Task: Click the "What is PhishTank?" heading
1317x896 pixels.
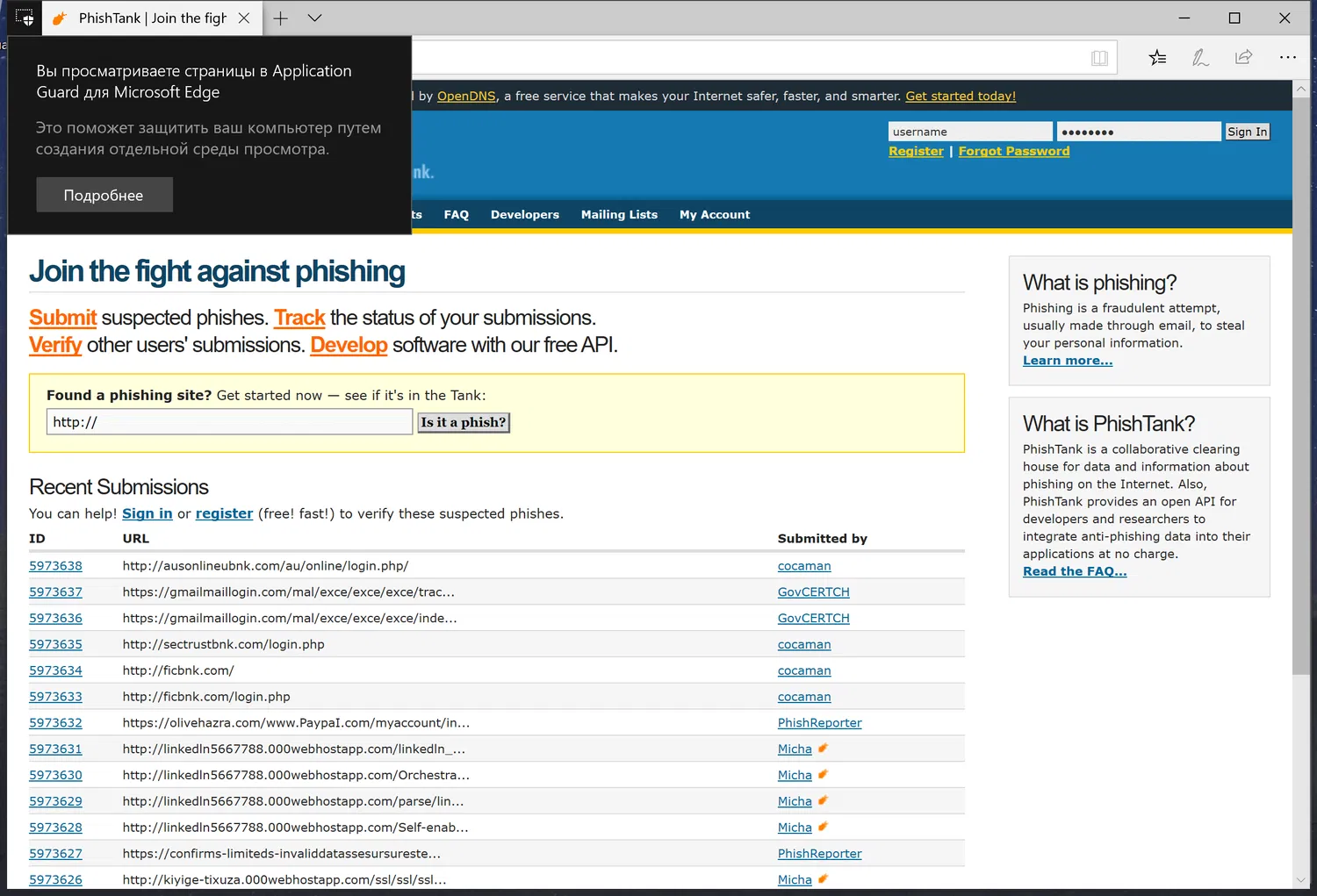Action: [1109, 424]
